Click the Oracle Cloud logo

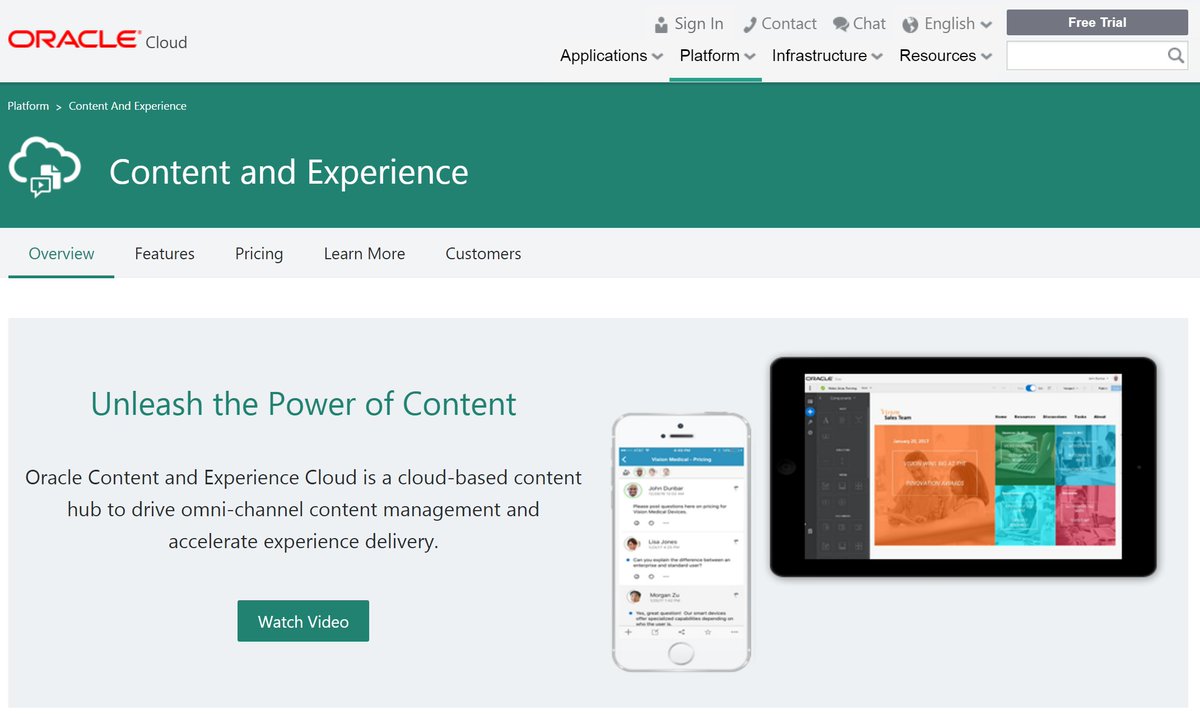click(x=97, y=41)
